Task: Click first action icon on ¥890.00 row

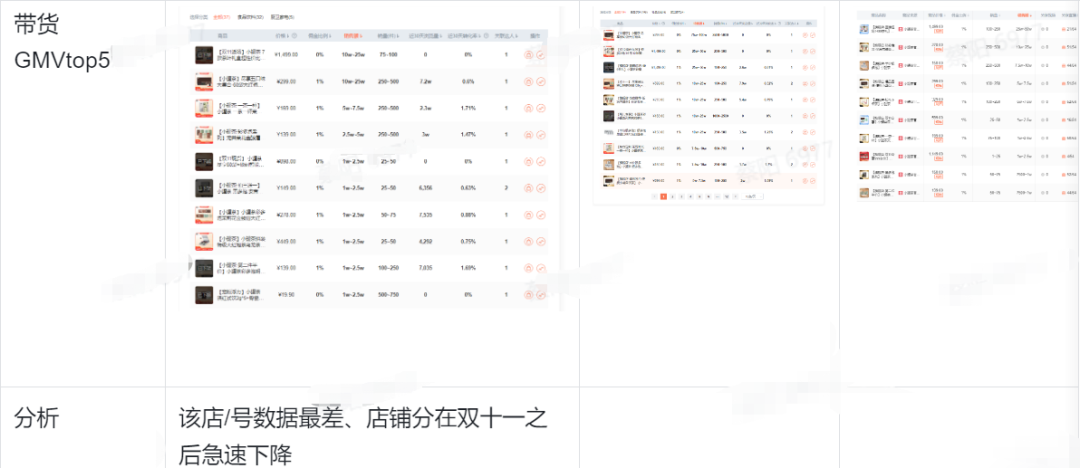Action: coord(527,161)
